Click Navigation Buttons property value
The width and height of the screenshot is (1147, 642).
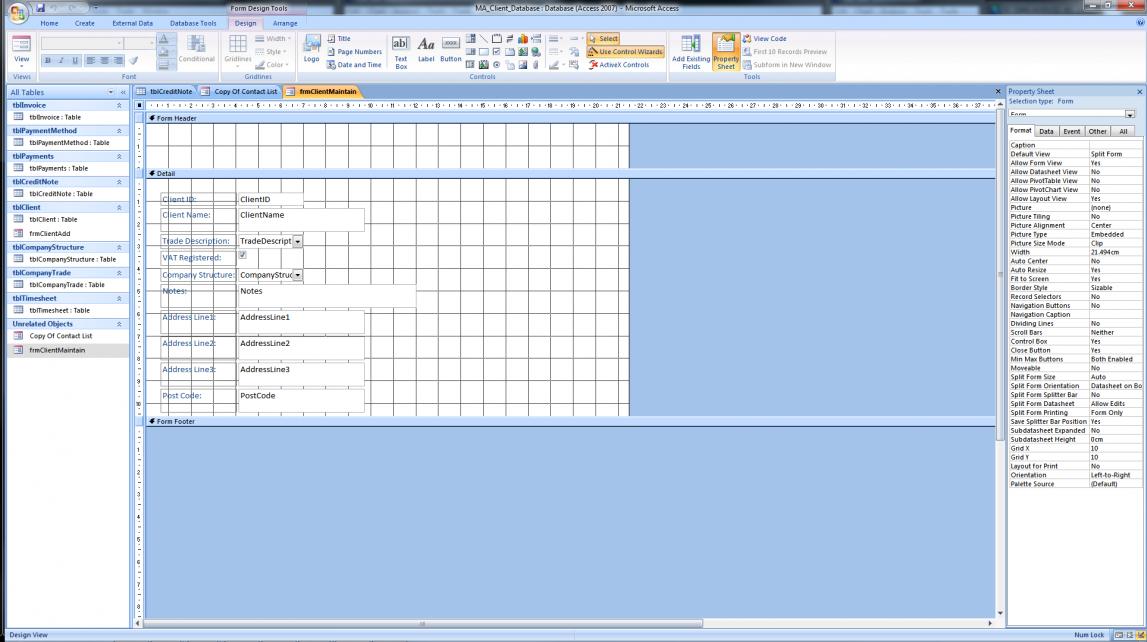1115,306
